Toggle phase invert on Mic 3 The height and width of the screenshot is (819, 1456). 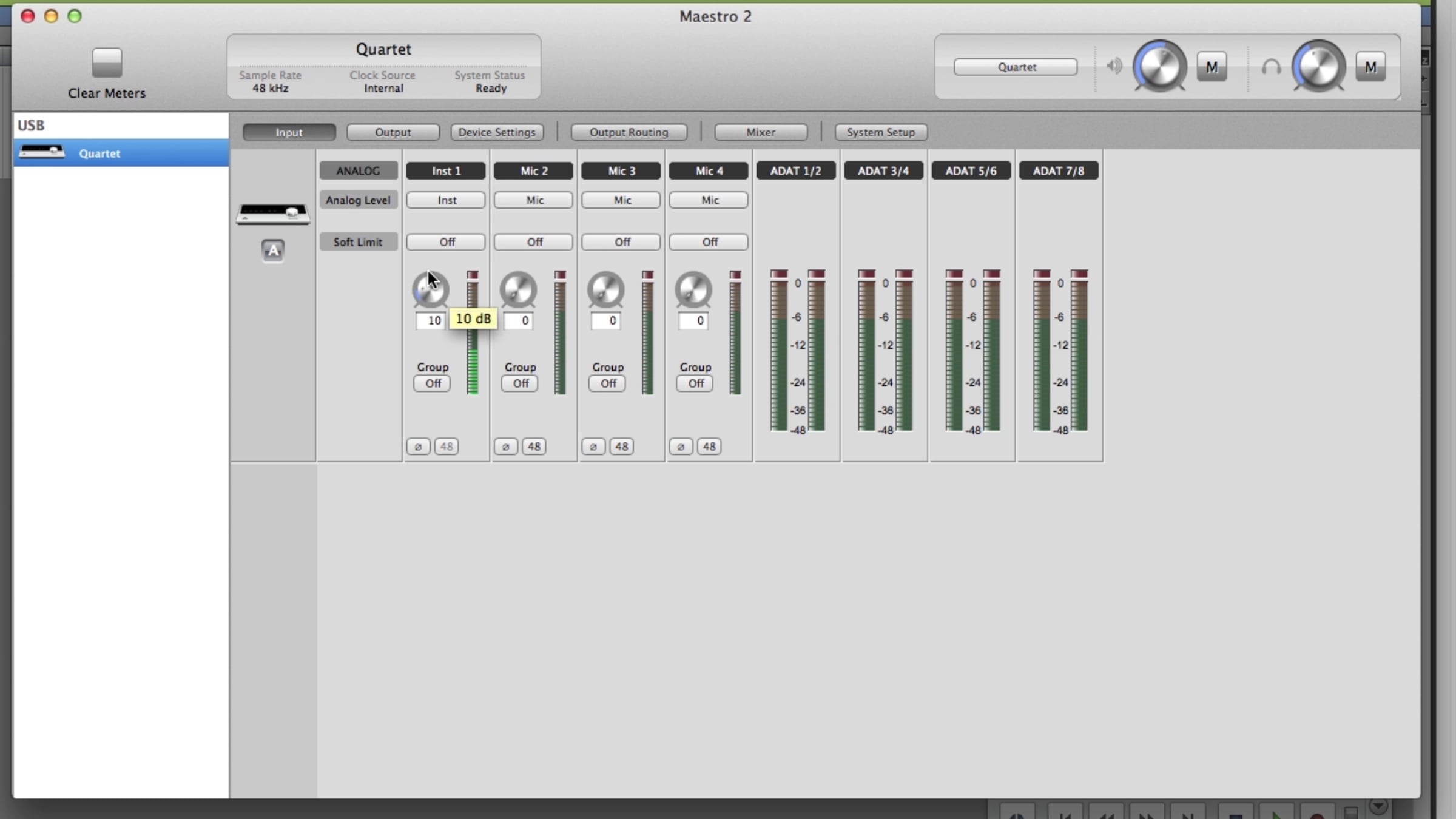(x=593, y=447)
